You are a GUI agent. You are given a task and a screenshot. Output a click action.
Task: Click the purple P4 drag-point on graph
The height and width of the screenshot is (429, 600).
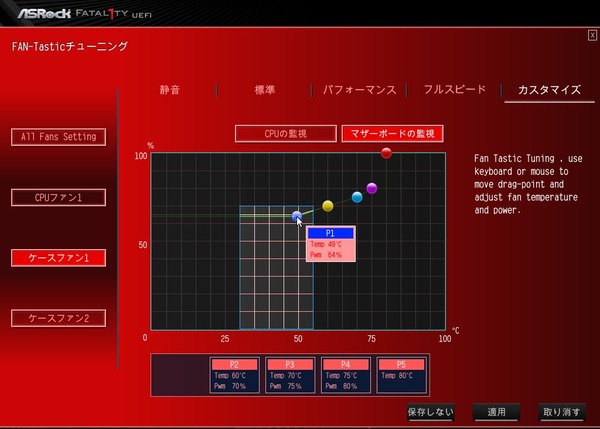pos(372,188)
